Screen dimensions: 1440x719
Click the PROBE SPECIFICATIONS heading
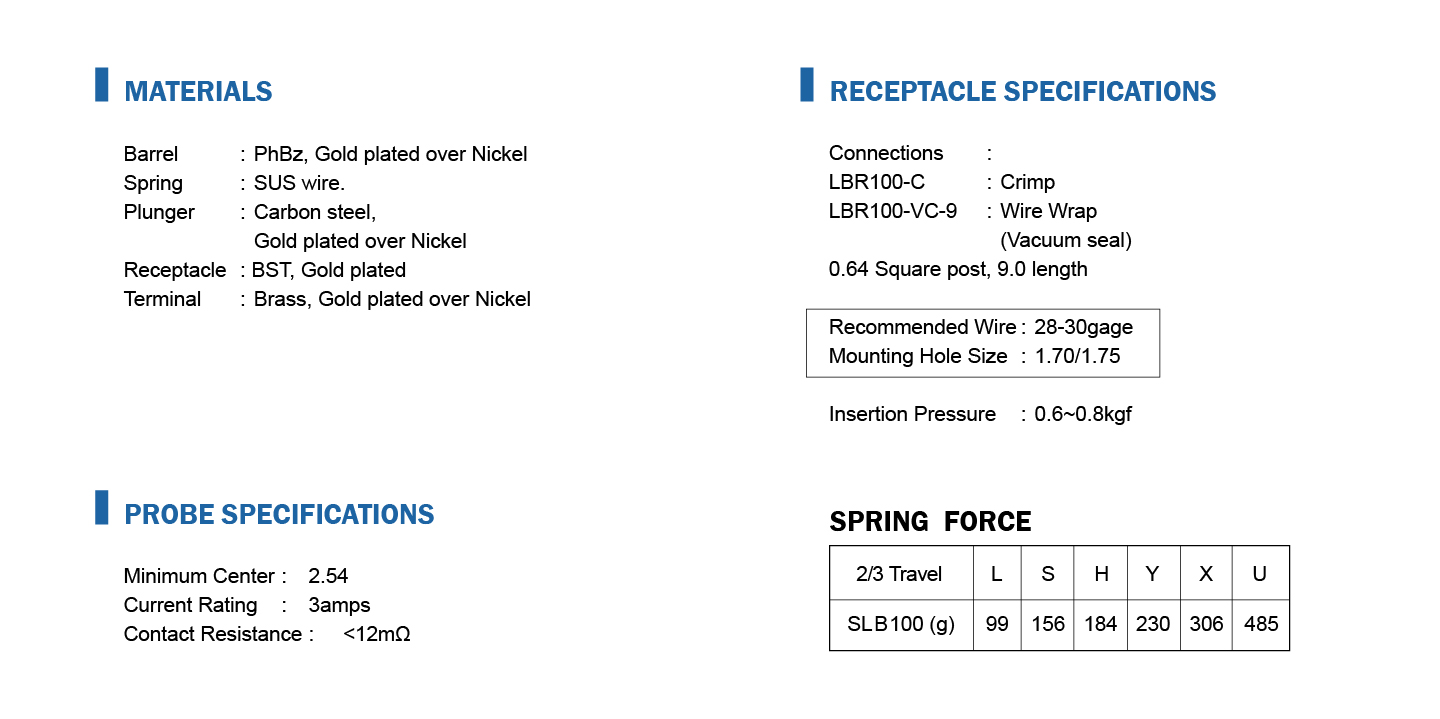(x=279, y=515)
